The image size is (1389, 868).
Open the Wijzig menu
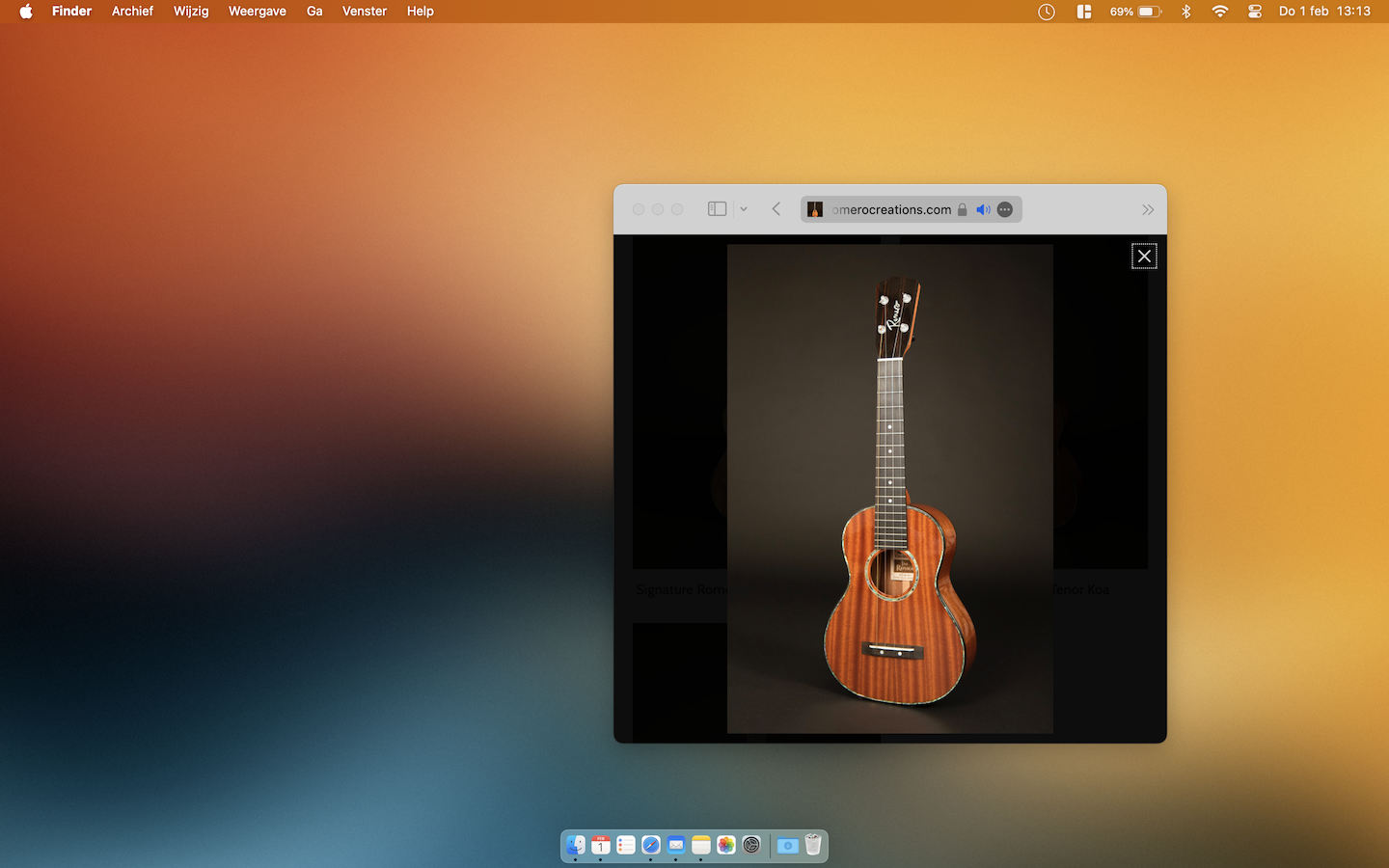(x=191, y=12)
